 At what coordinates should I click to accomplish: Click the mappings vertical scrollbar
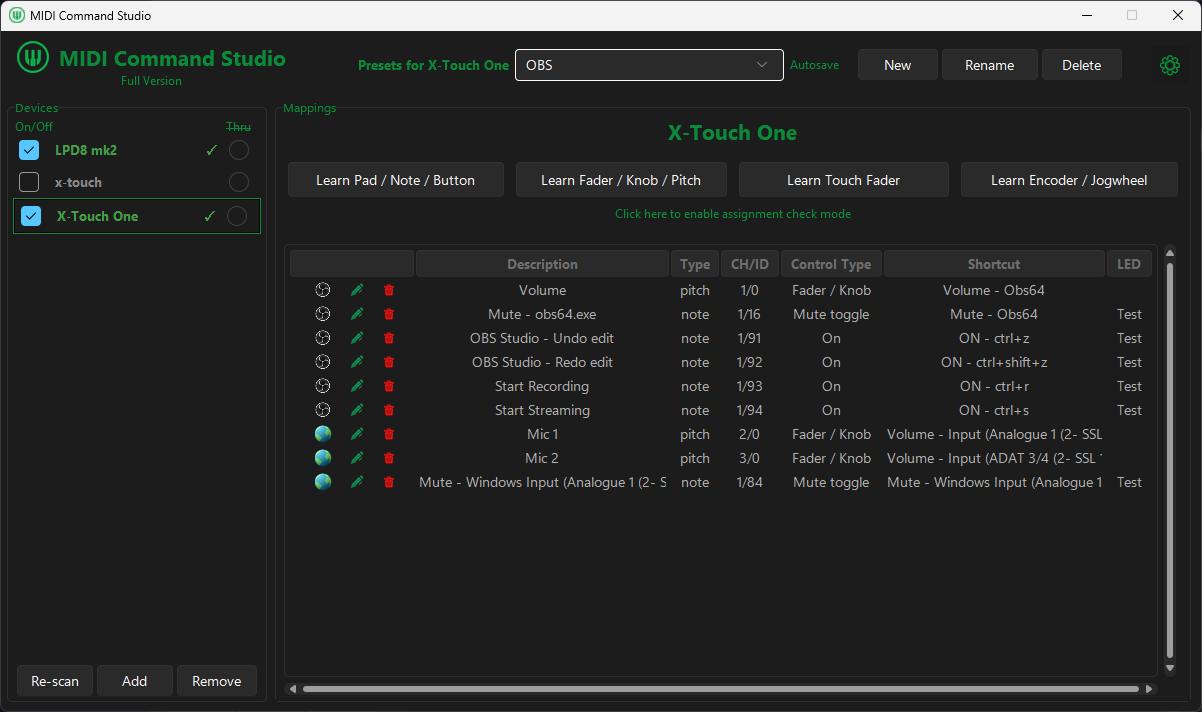tap(1170, 460)
